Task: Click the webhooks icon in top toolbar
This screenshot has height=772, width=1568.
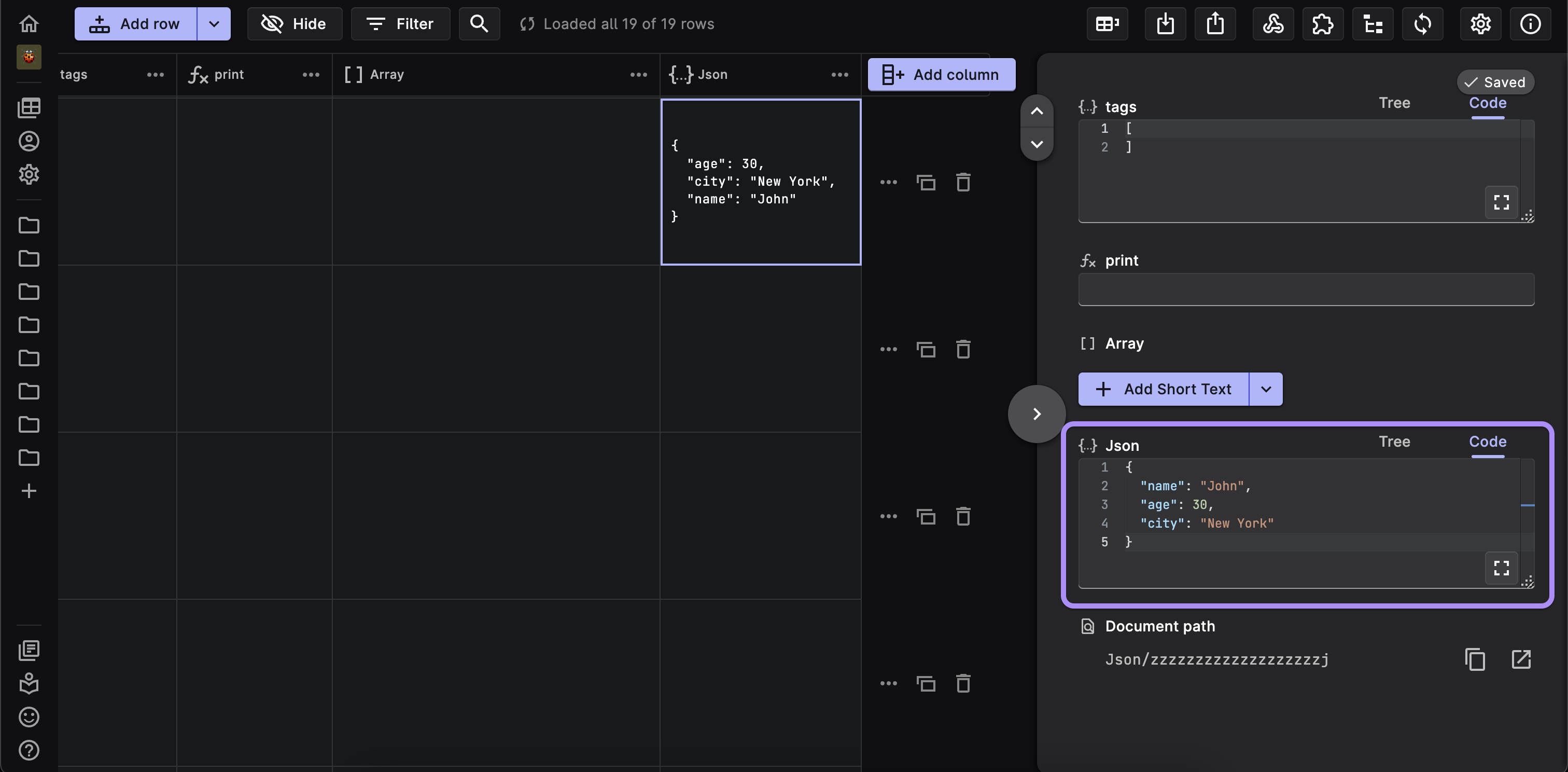Action: pos(1273,24)
